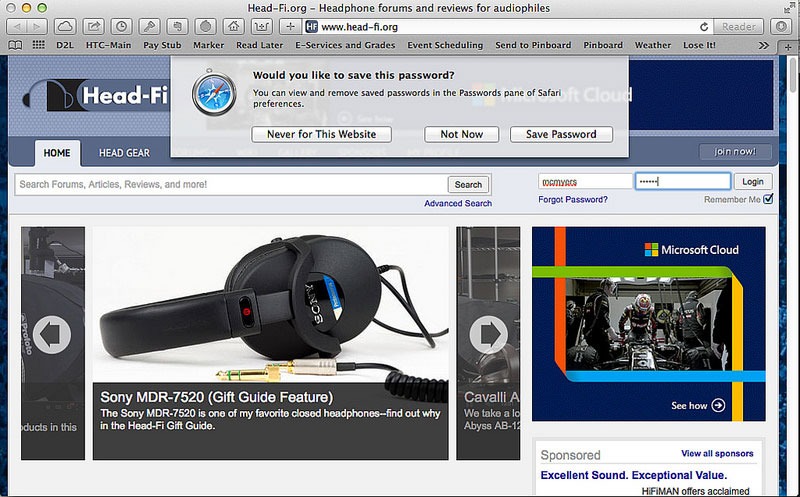Click the join now! button
Screen dimensions: 800x497
[x=735, y=152]
